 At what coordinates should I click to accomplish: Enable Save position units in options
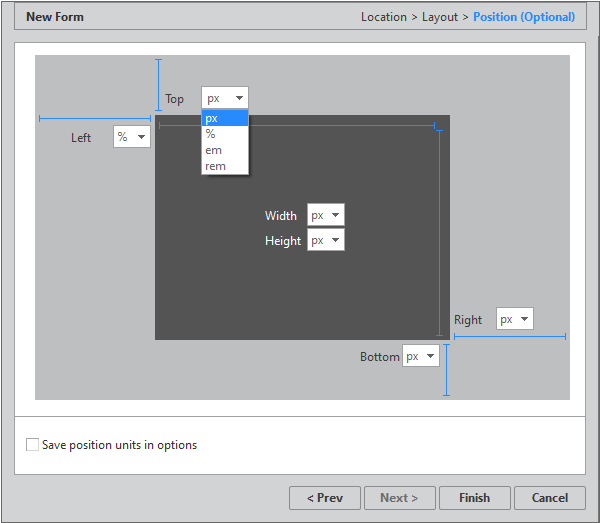[x=33, y=445]
